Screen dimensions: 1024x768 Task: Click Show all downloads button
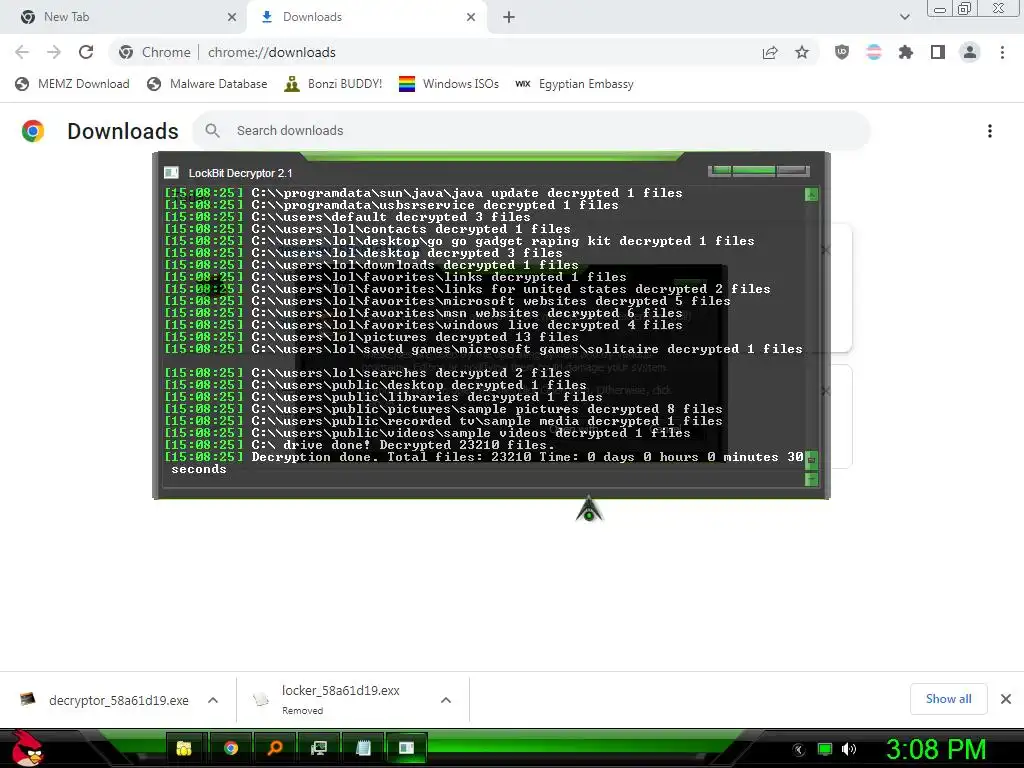948,699
